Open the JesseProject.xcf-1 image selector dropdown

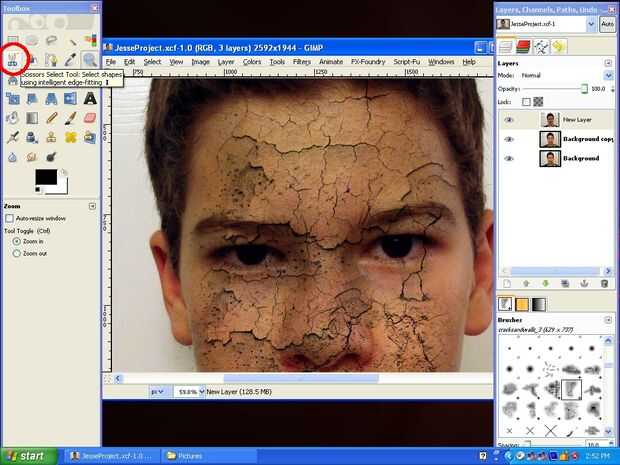591,24
